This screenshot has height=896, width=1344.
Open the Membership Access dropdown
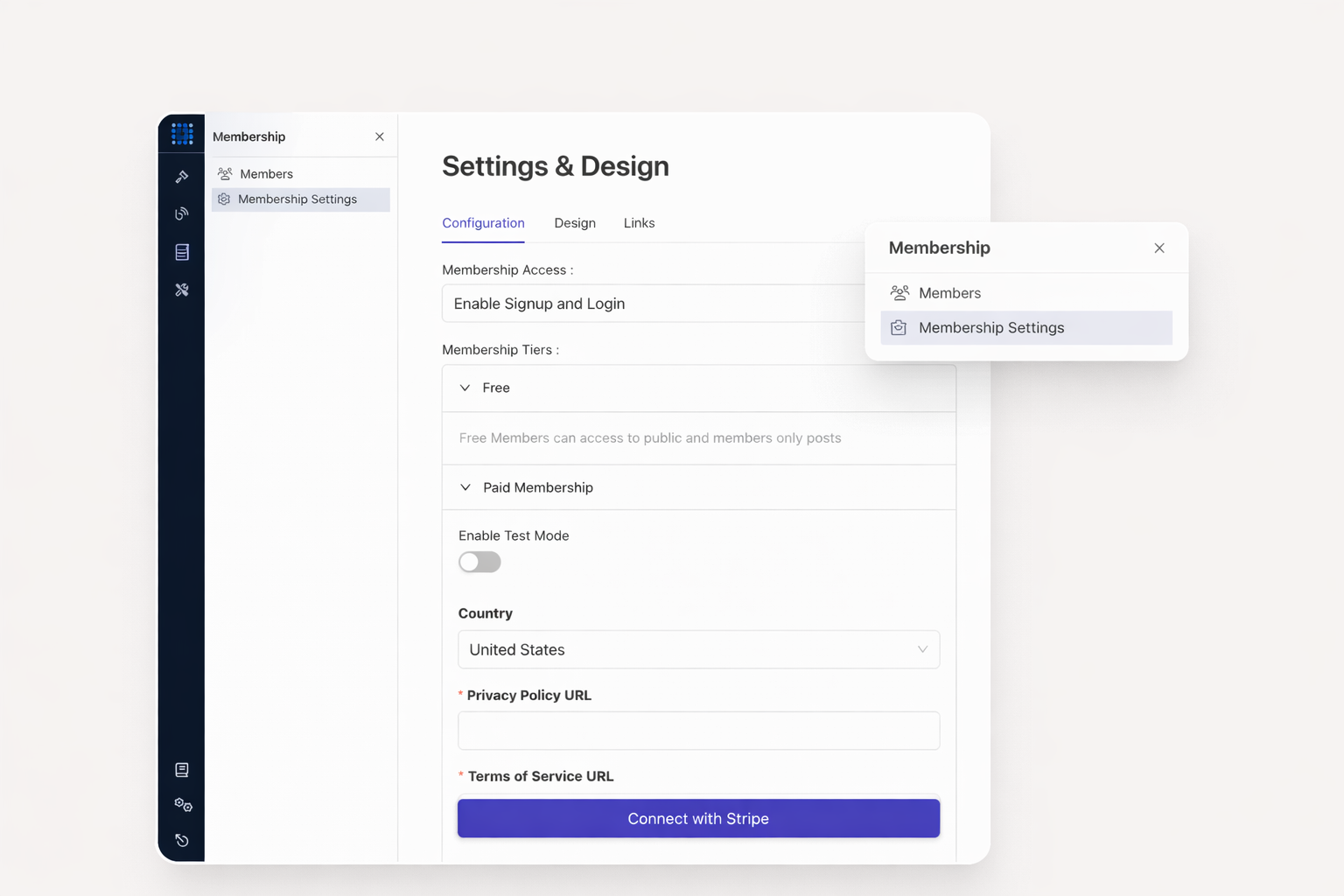652,304
